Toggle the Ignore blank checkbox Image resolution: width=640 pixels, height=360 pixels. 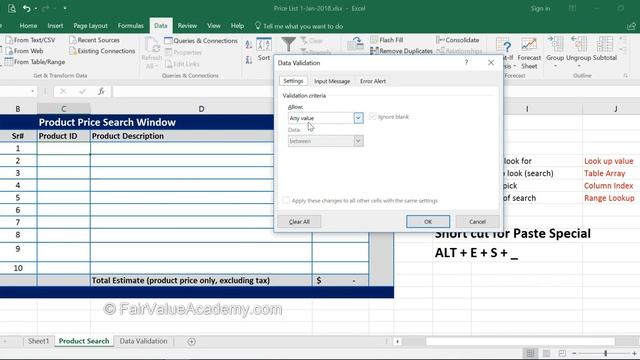tap(372, 117)
